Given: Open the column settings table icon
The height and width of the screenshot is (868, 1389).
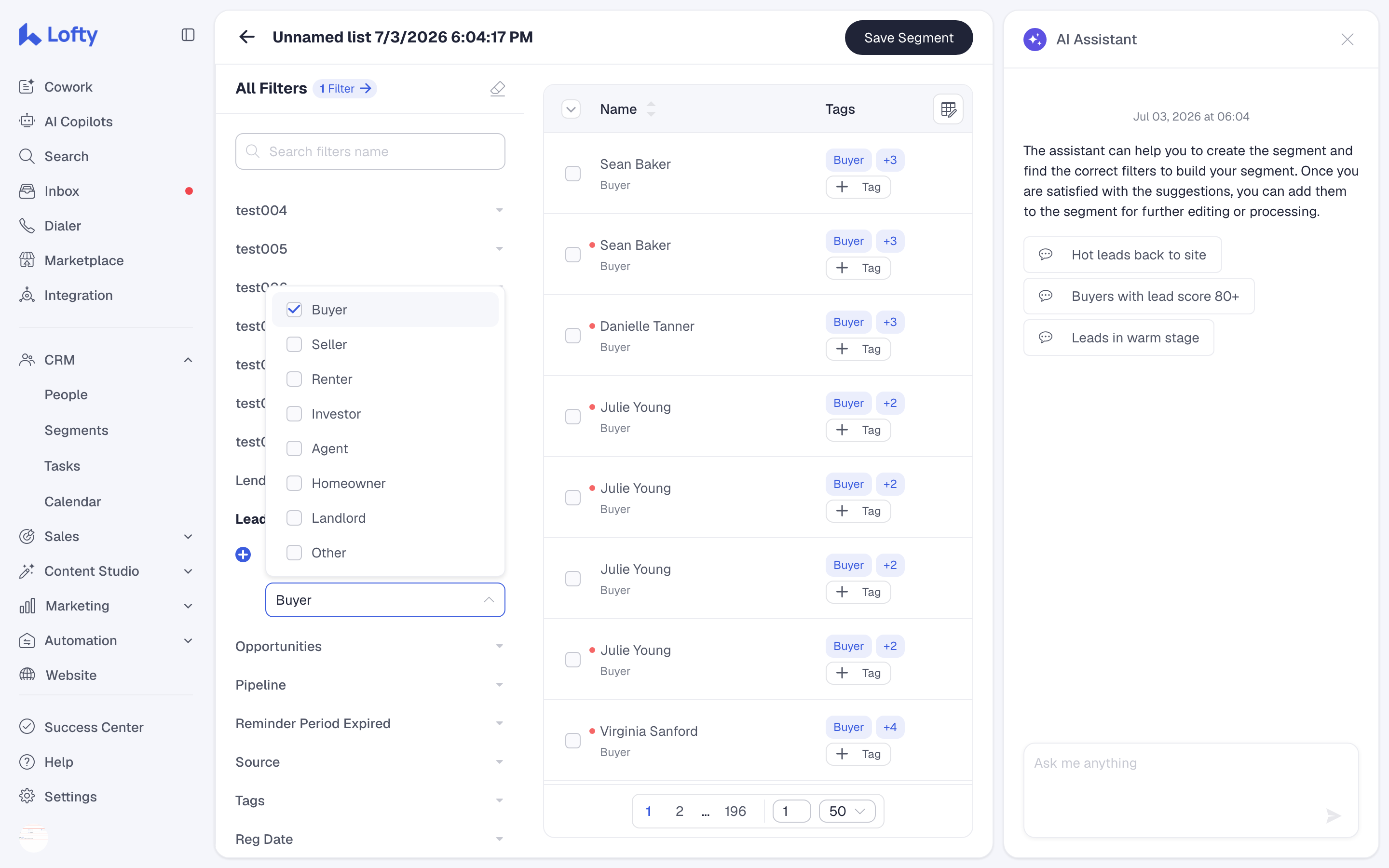Looking at the screenshot, I should point(948,109).
